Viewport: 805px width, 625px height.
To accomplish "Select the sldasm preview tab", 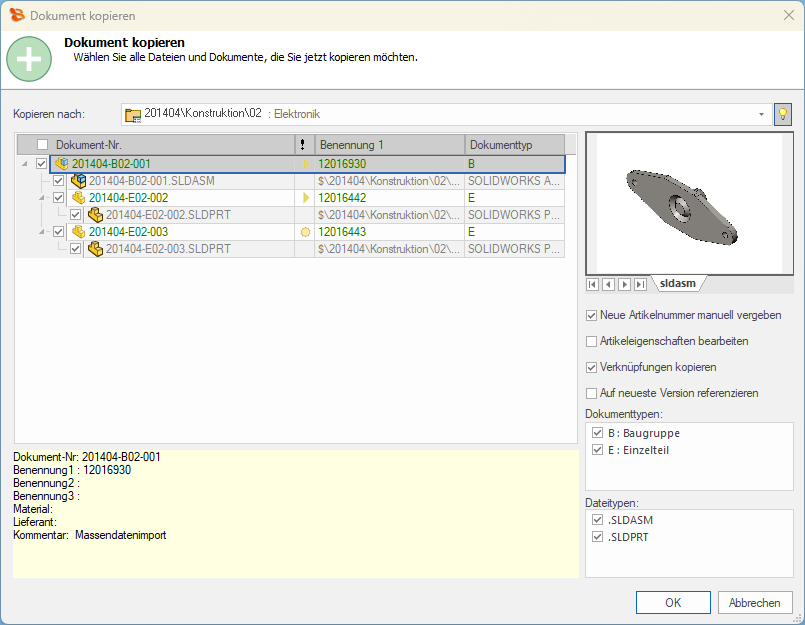I will pyautogui.click(x=677, y=284).
